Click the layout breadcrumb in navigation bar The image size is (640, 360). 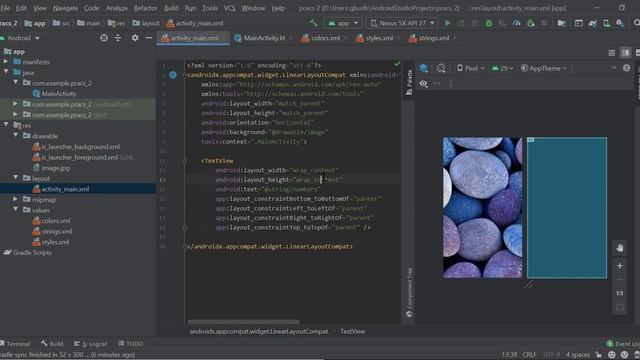(x=146, y=23)
